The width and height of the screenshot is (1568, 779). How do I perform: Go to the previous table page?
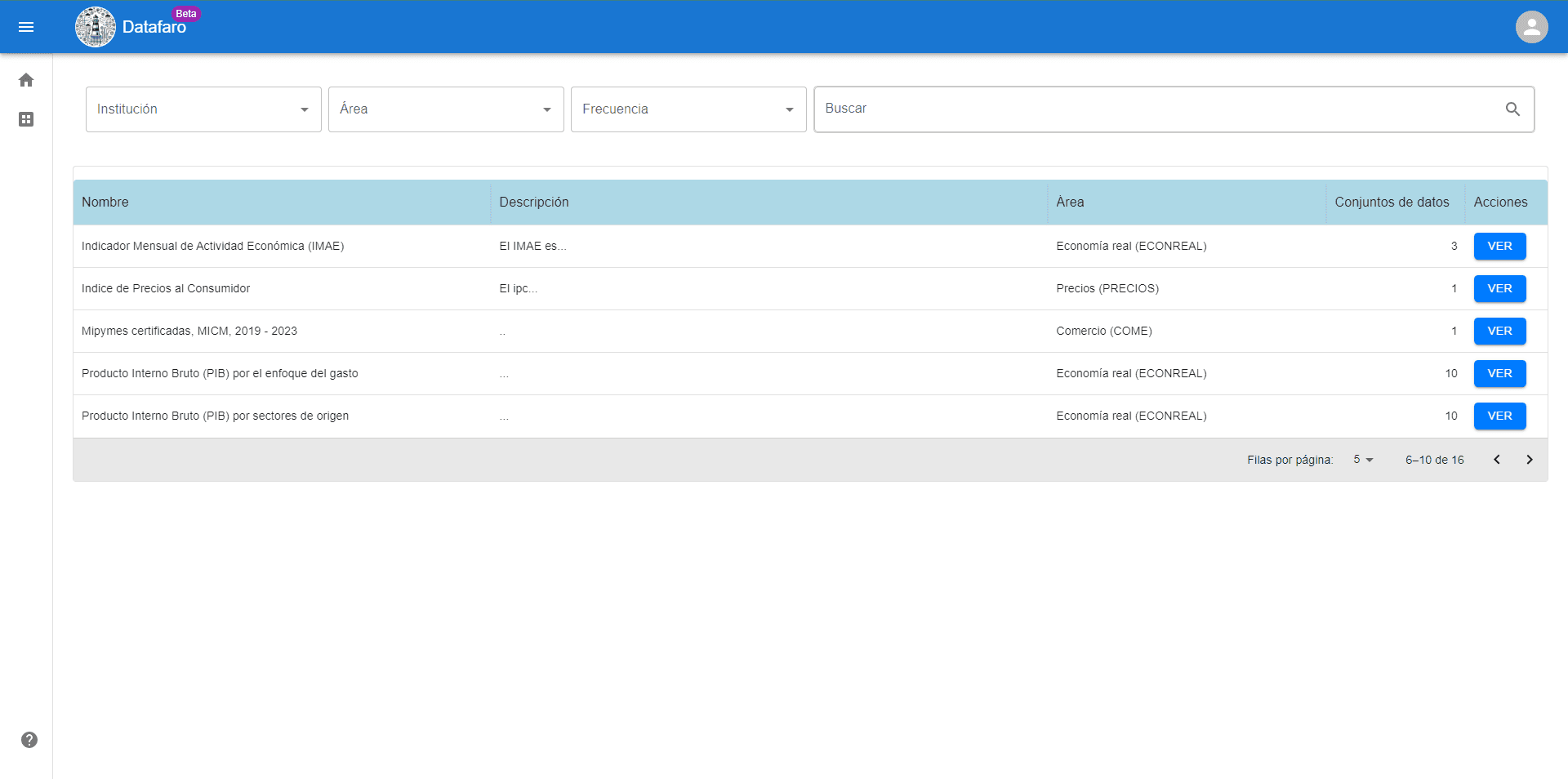(x=1496, y=460)
